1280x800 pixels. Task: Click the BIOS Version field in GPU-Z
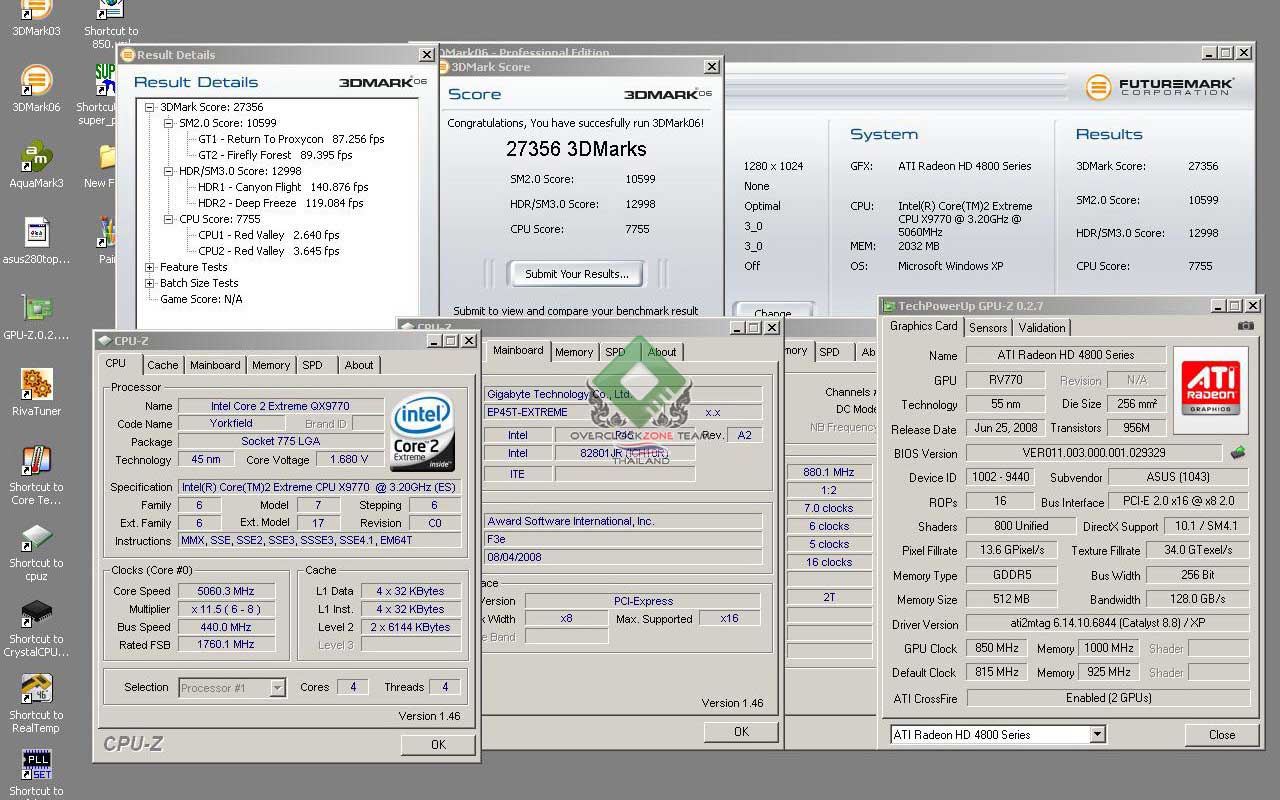1094,453
